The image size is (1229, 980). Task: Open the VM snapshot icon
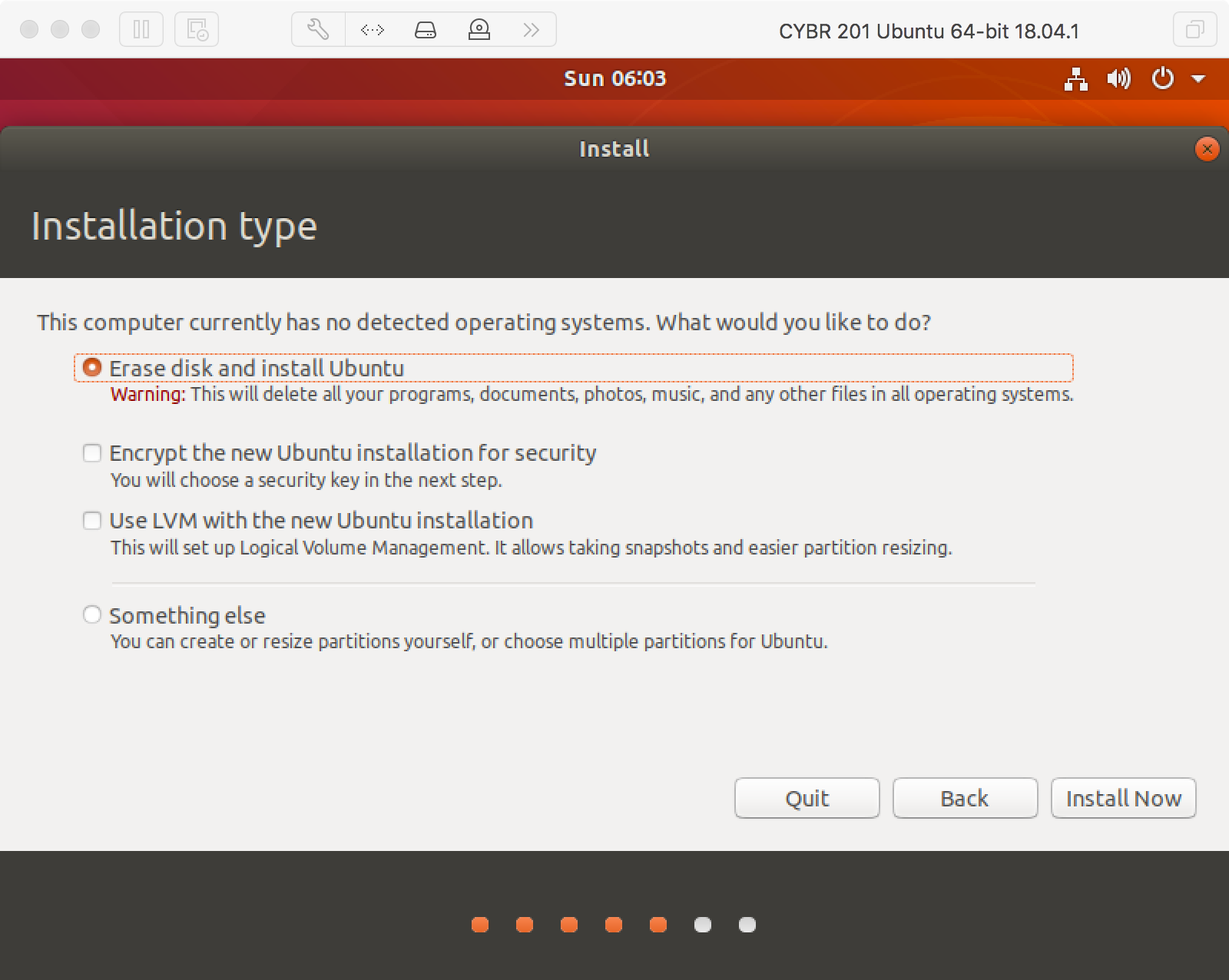(197, 30)
